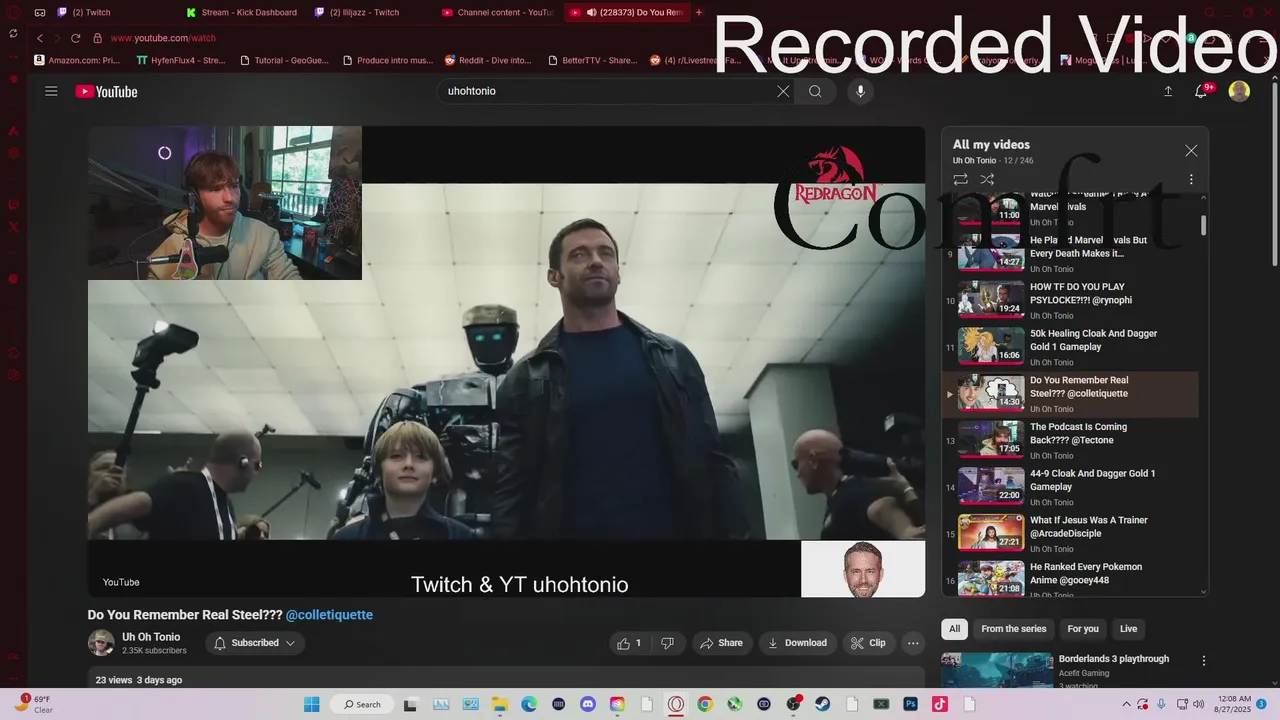Open the Uh Oh Tonio channel name link
Image resolution: width=1280 pixels, height=720 pixels.
(x=151, y=637)
